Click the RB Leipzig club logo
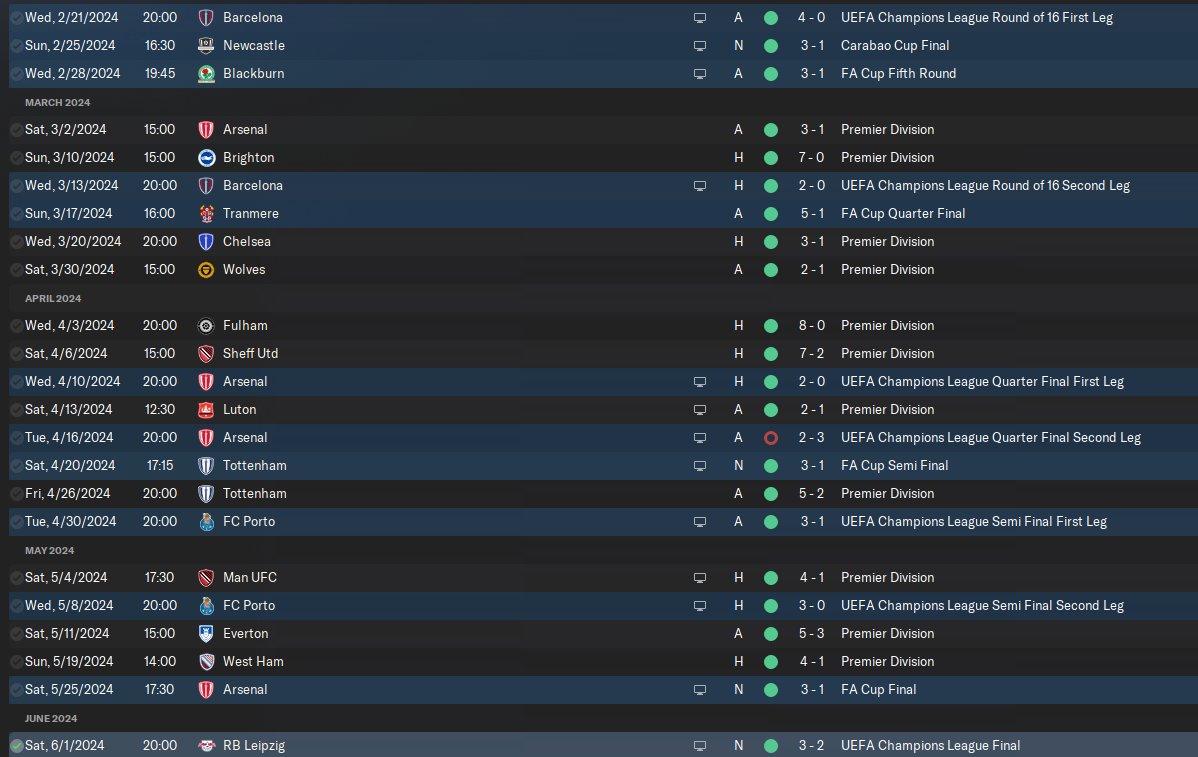Screen dimensions: 1198x757 pyautogui.click(x=206, y=746)
